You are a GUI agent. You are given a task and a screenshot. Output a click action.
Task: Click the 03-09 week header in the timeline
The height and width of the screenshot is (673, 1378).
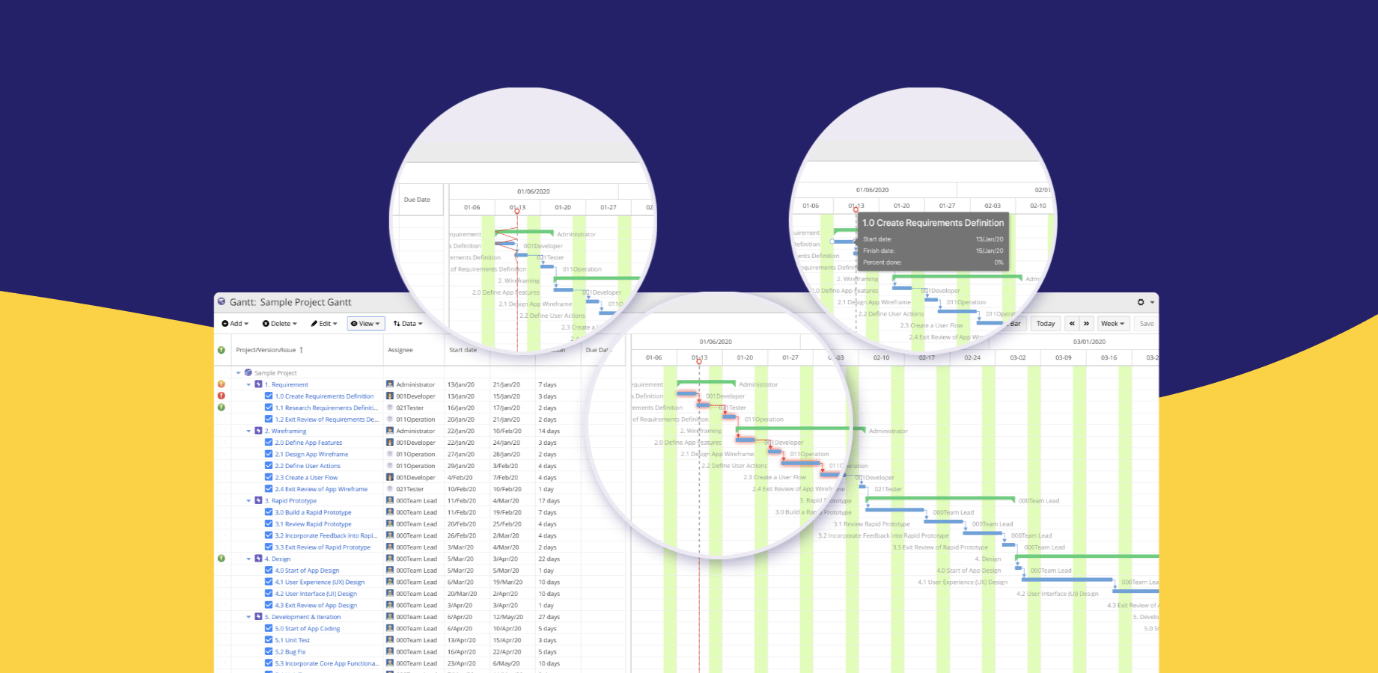[x=1062, y=357]
